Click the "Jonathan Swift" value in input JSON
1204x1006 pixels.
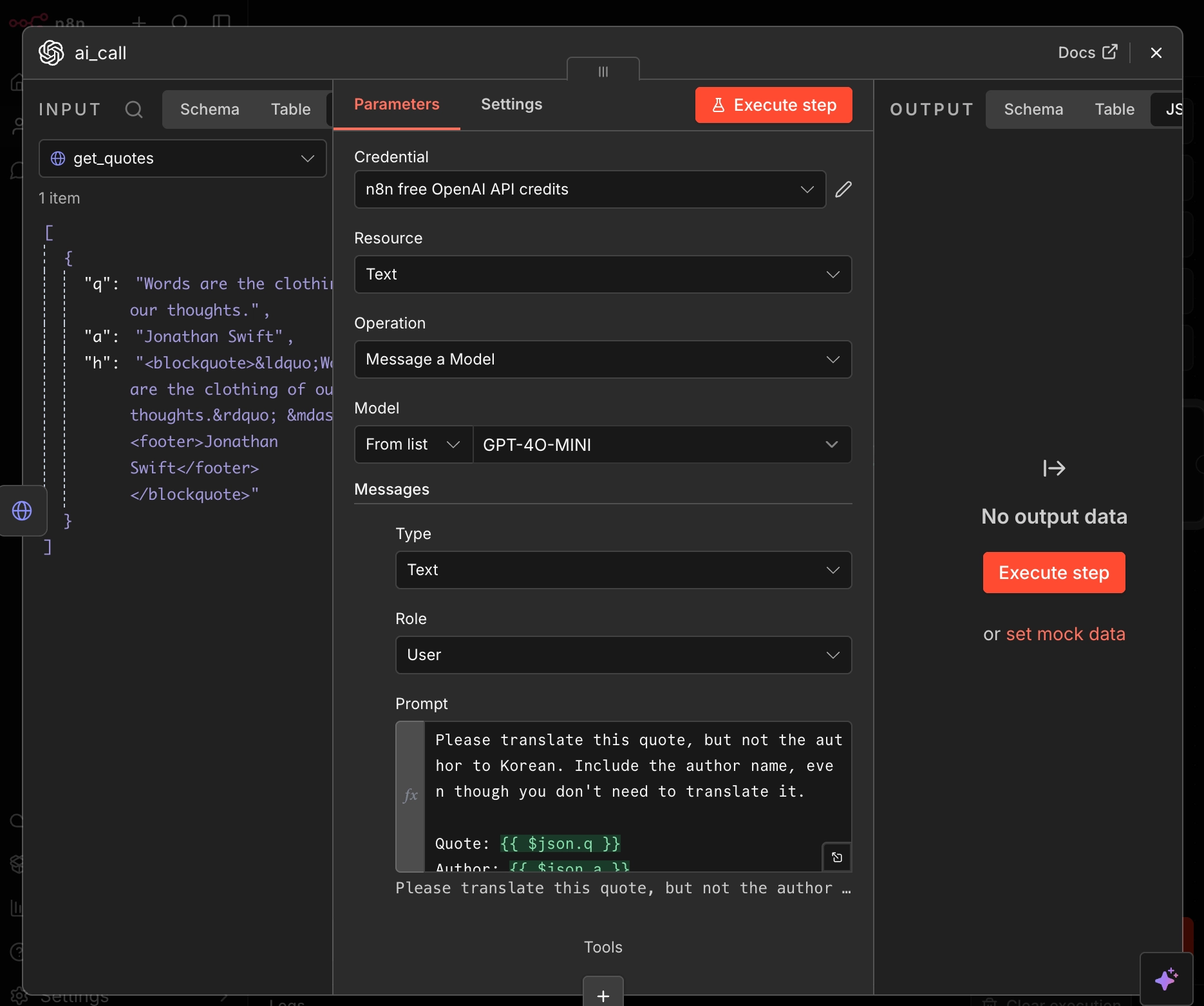(x=209, y=337)
